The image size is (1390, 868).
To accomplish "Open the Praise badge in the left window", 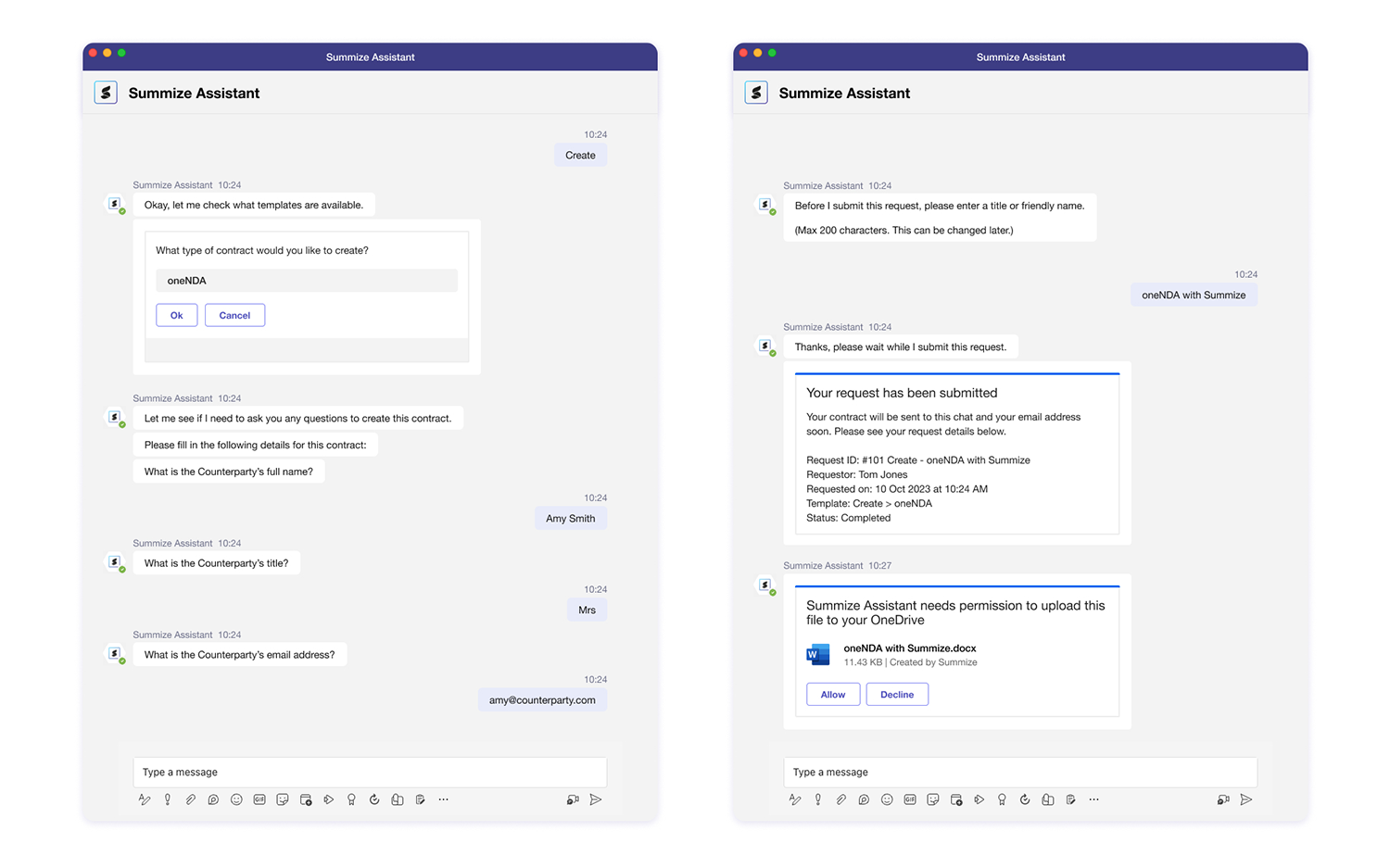I will 351,799.
